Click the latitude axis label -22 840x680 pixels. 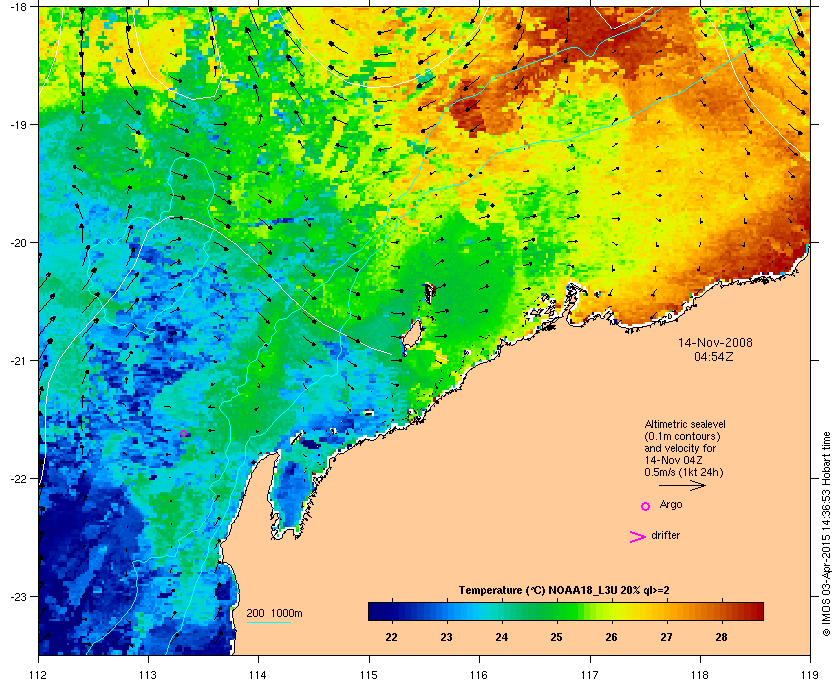coord(18,479)
